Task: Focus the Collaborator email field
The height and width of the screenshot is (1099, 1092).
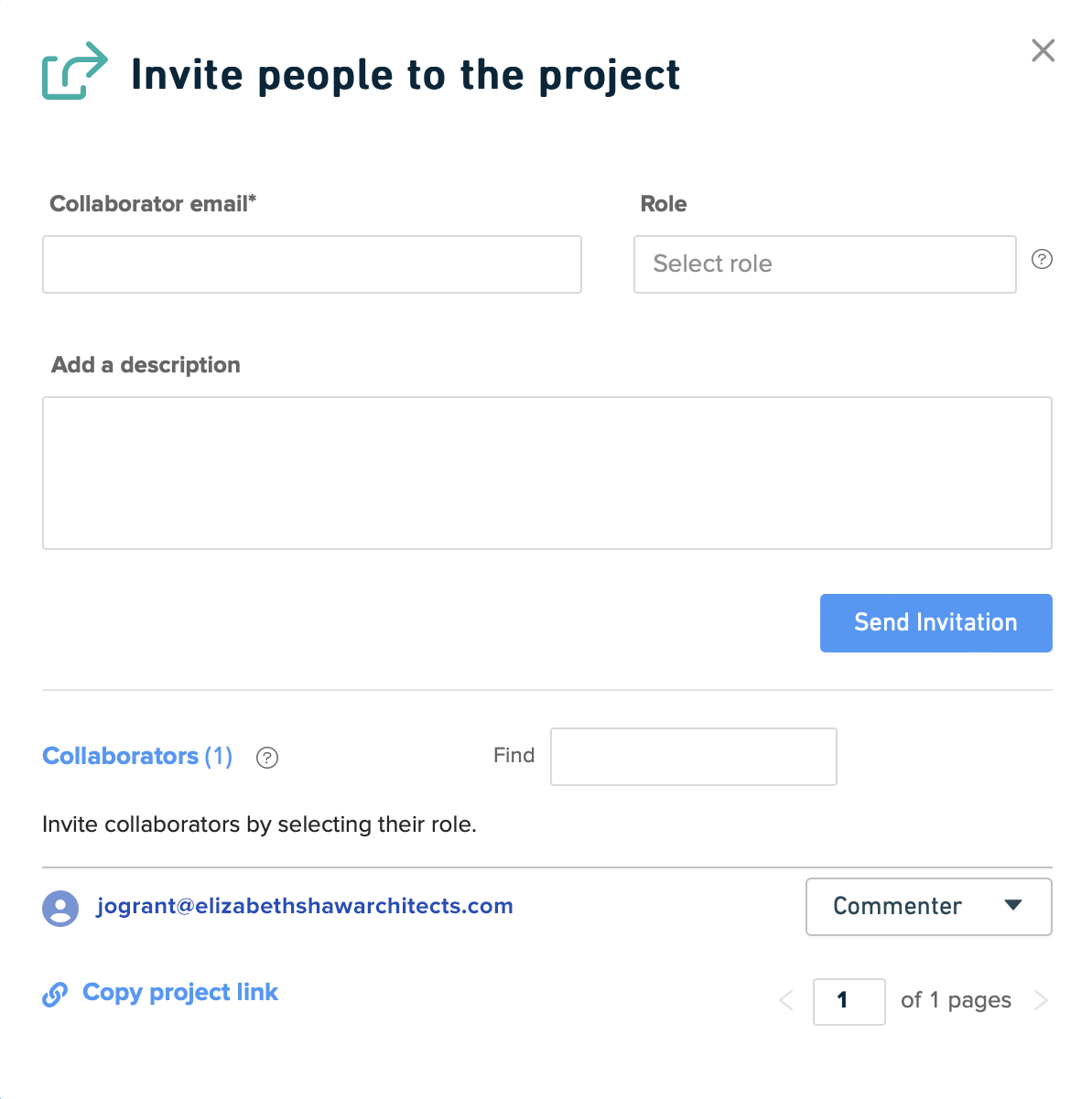Action: pos(312,264)
